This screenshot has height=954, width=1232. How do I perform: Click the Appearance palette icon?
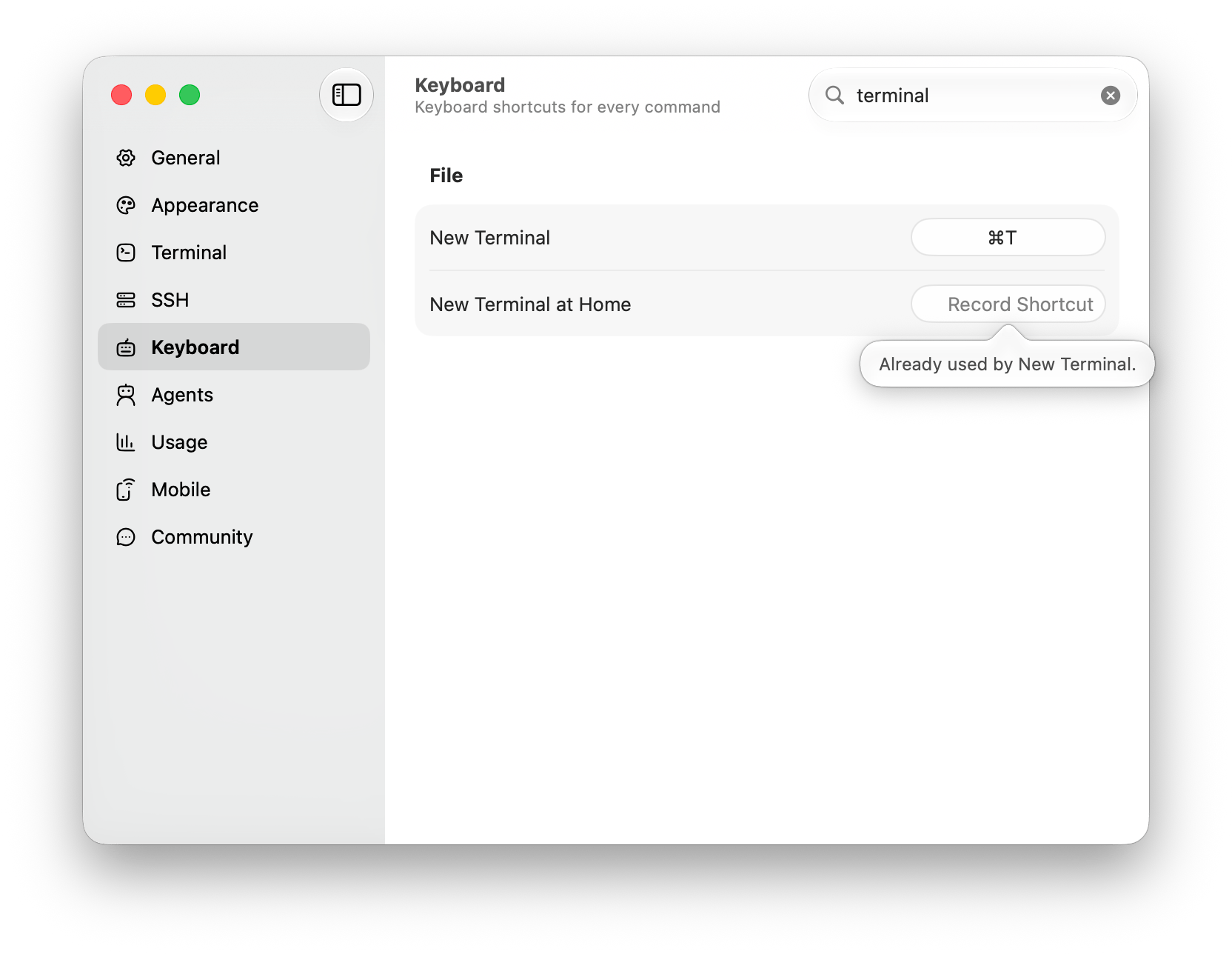[x=126, y=205]
